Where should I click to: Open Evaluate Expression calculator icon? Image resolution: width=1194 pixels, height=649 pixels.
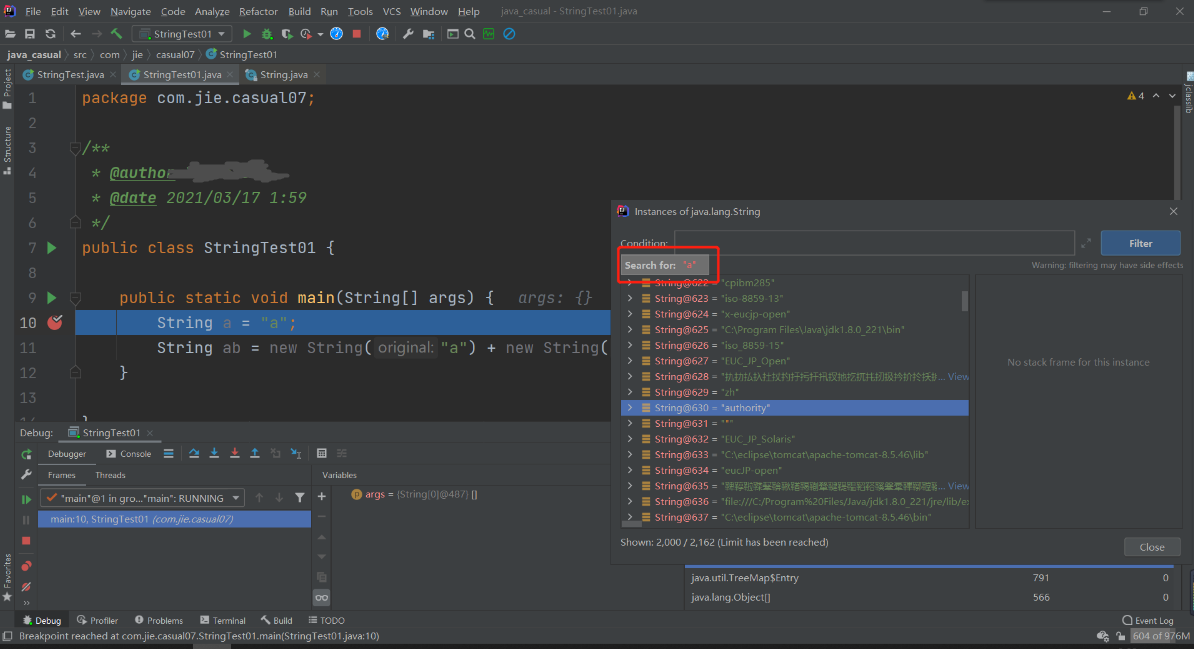[321, 453]
